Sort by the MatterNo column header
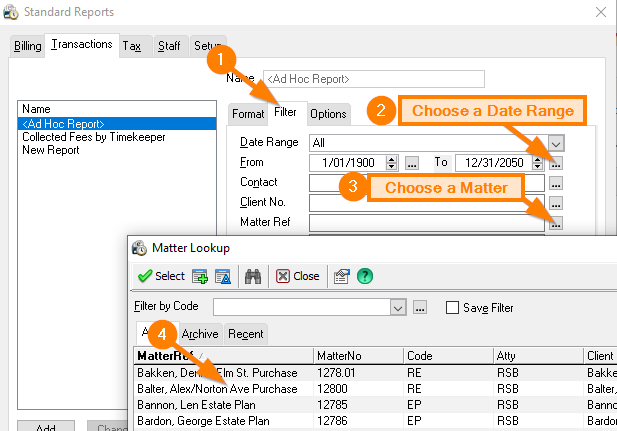Image resolution: width=617 pixels, height=431 pixels. point(358,356)
